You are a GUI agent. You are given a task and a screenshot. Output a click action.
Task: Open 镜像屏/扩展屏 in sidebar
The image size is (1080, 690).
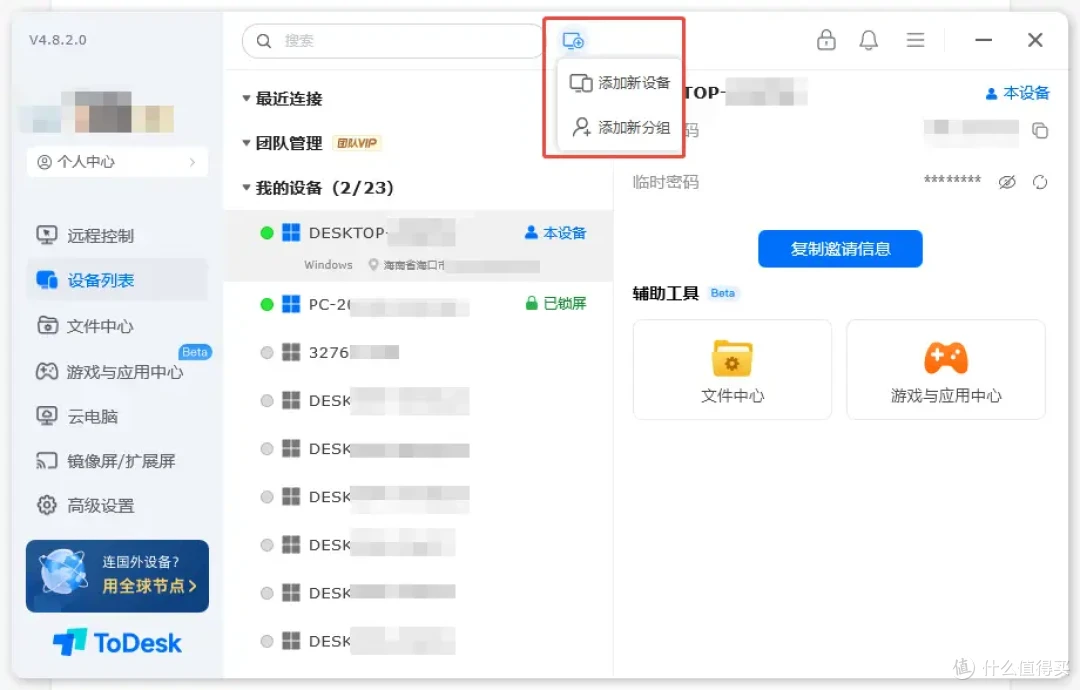point(117,461)
